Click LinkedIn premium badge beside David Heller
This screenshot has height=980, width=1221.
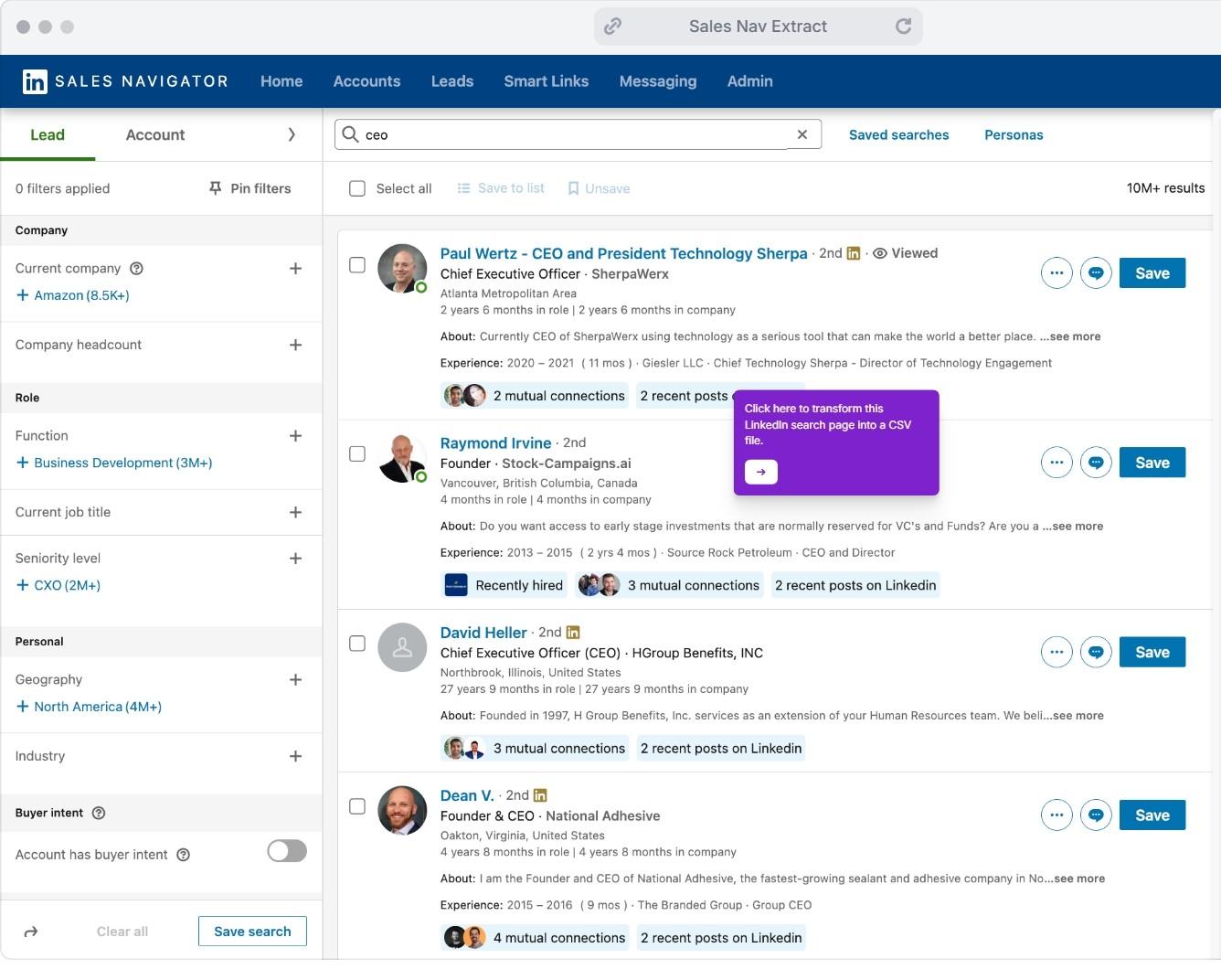point(573,633)
